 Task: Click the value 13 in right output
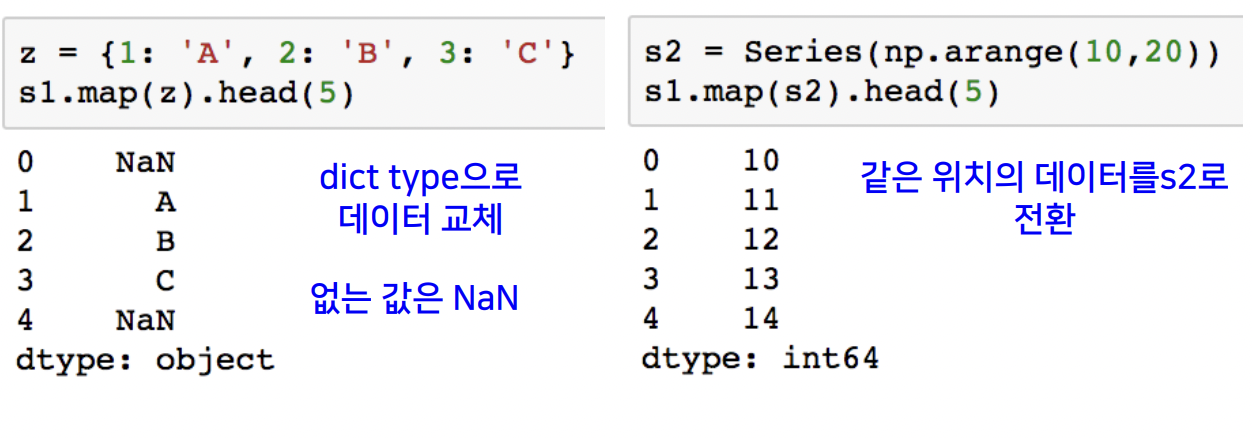tap(761, 279)
